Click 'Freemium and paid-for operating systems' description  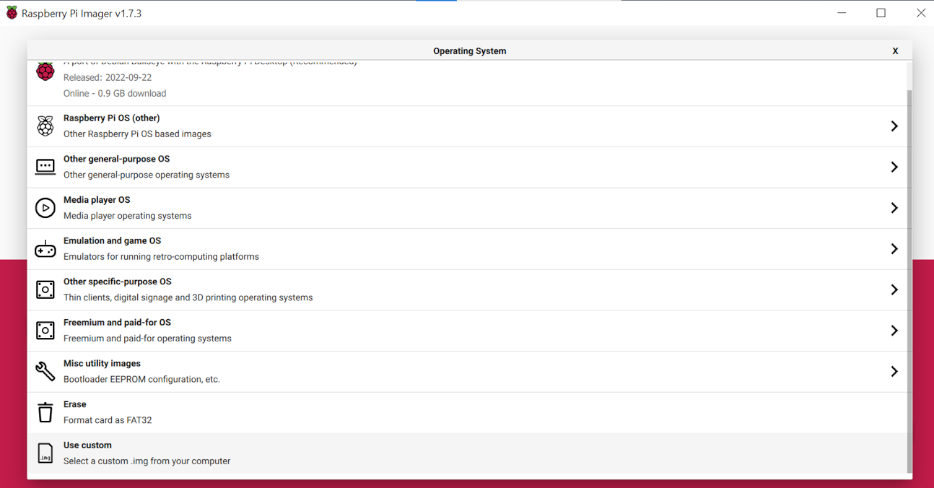point(148,338)
